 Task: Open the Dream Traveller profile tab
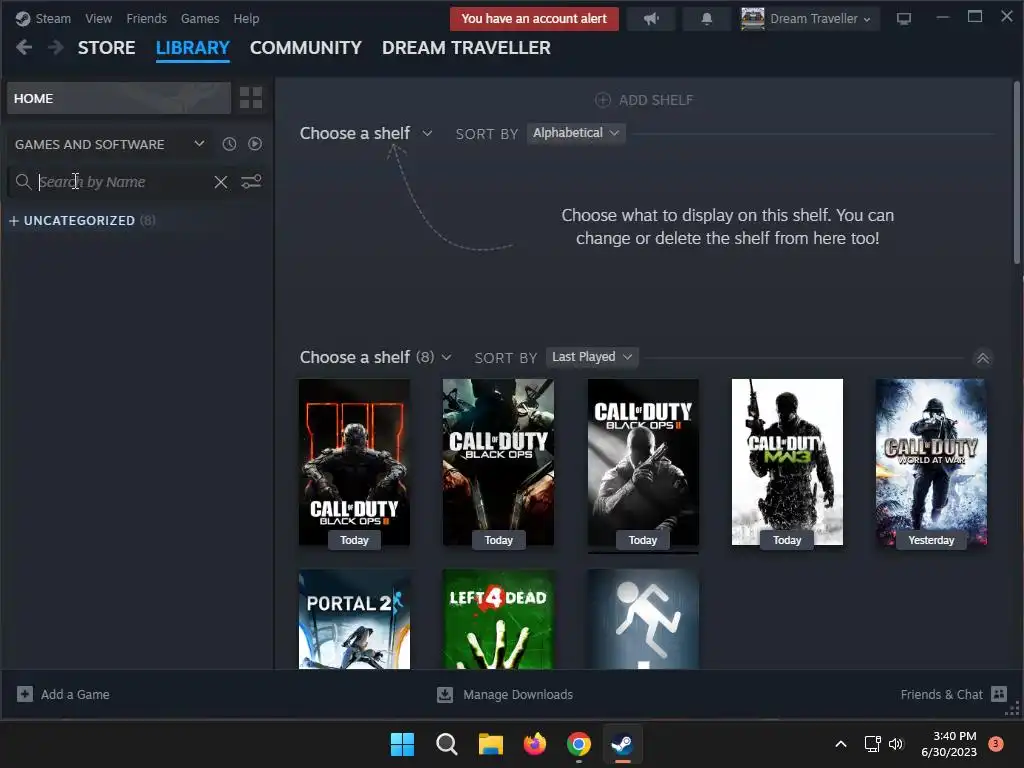tap(466, 48)
